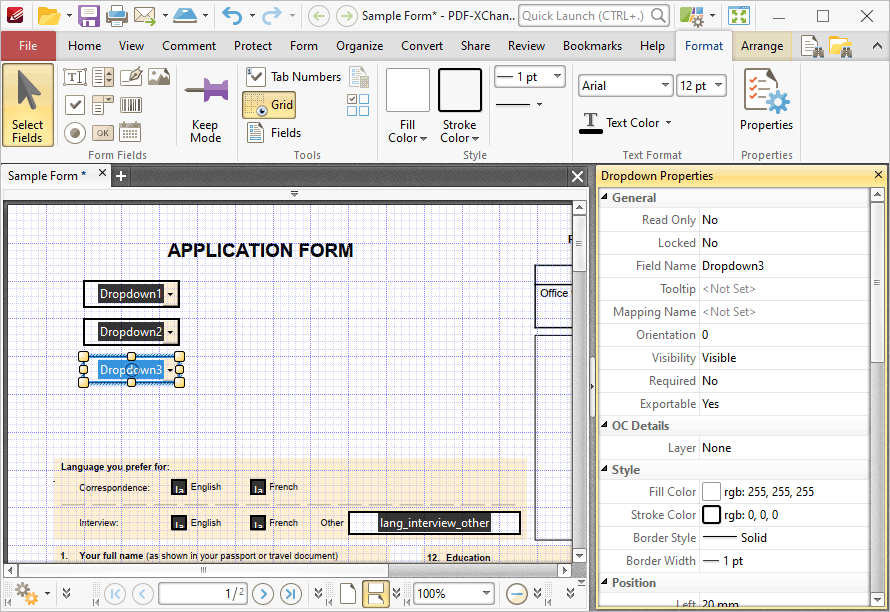This screenshot has width=890, height=612.
Task: Select the List Box field tool icon
Action: tap(103, 77)
